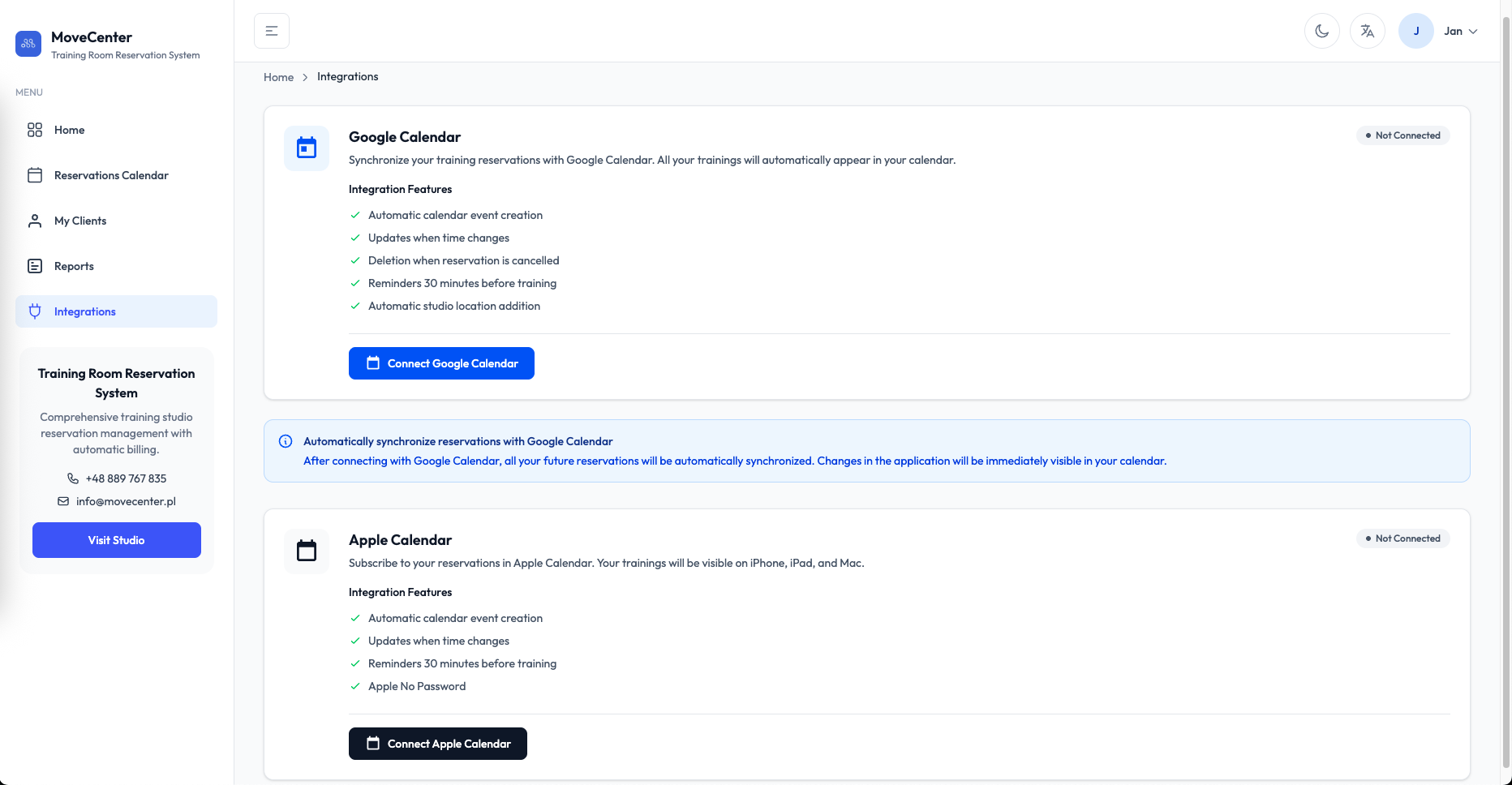Viewport: 1512px width, 785px height.
Task: Click the Apple Calendar Not Connected badge
Action: pyautogui.click(x=1402, y=538)
